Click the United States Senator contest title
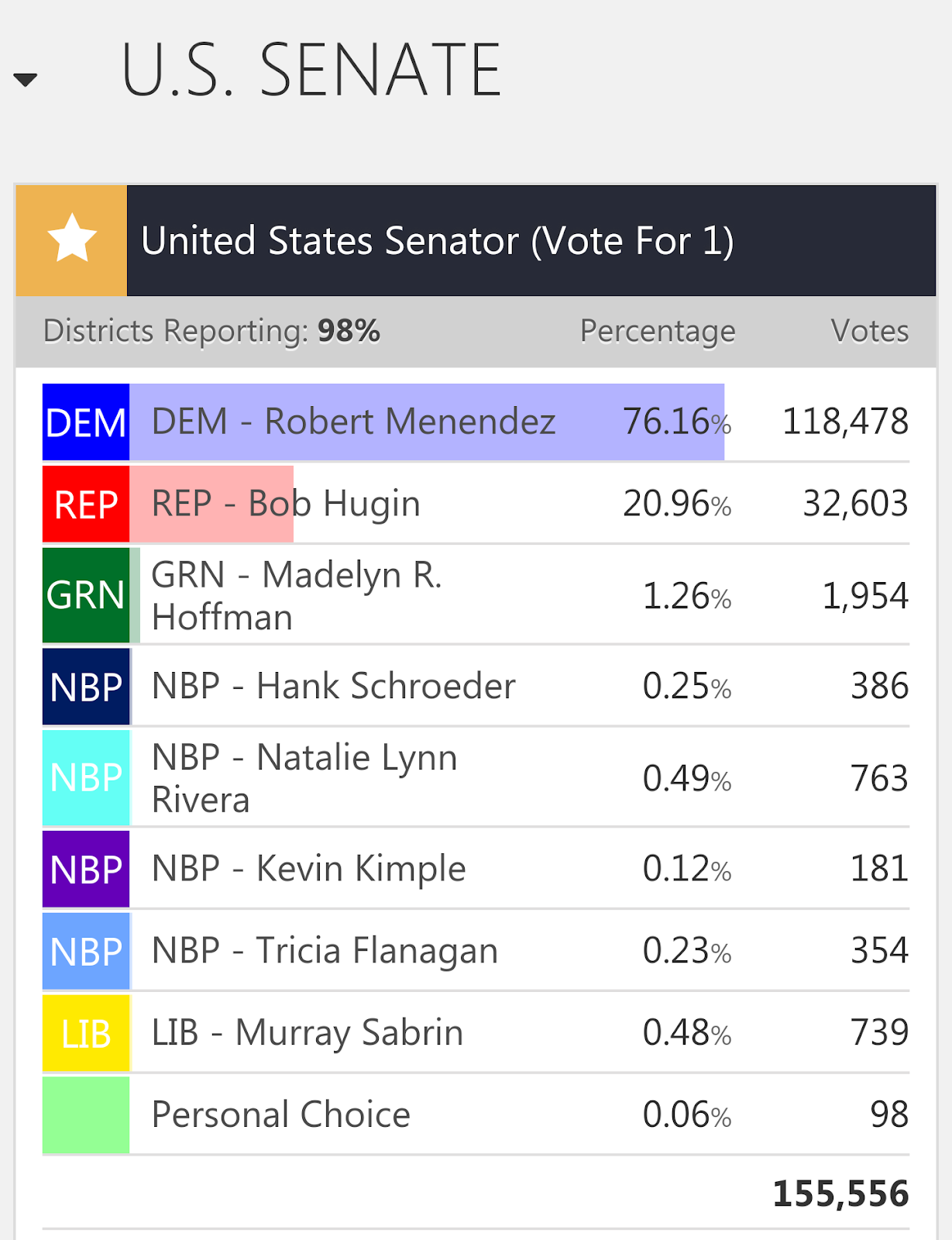 tap(438, 240)
